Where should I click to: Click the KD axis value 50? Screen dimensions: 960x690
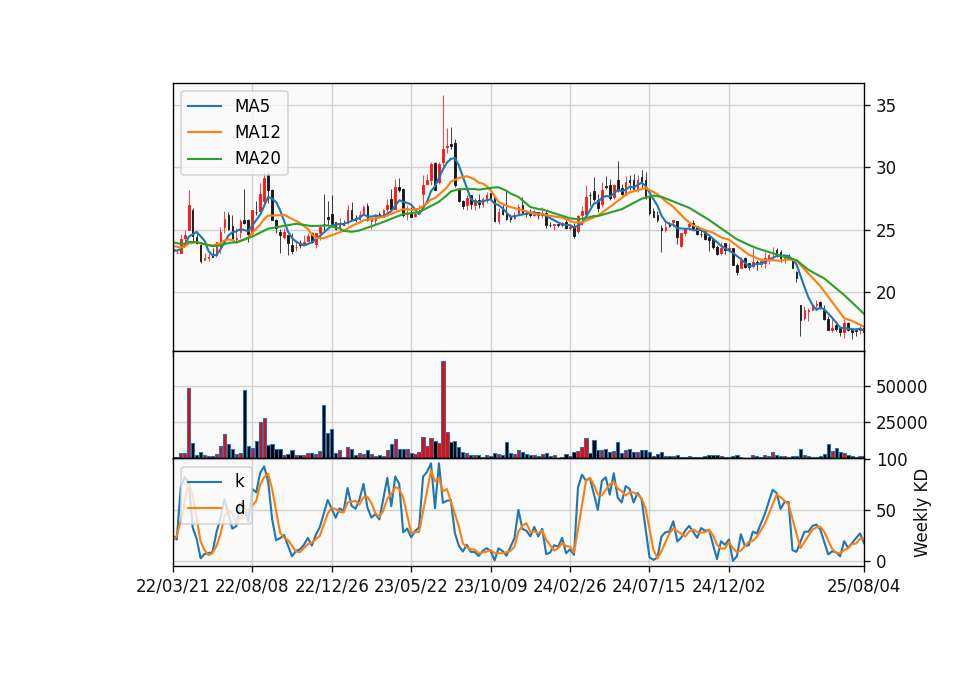(x=885, y=511)
